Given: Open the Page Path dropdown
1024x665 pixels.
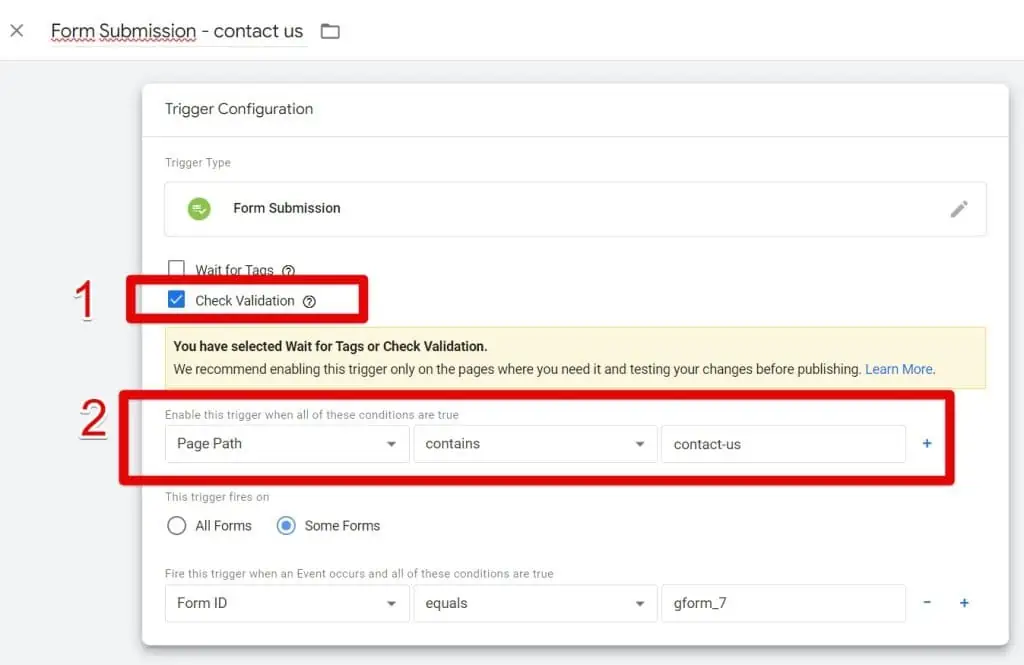Looking at the screenshot, I should (x=286, y=443).
